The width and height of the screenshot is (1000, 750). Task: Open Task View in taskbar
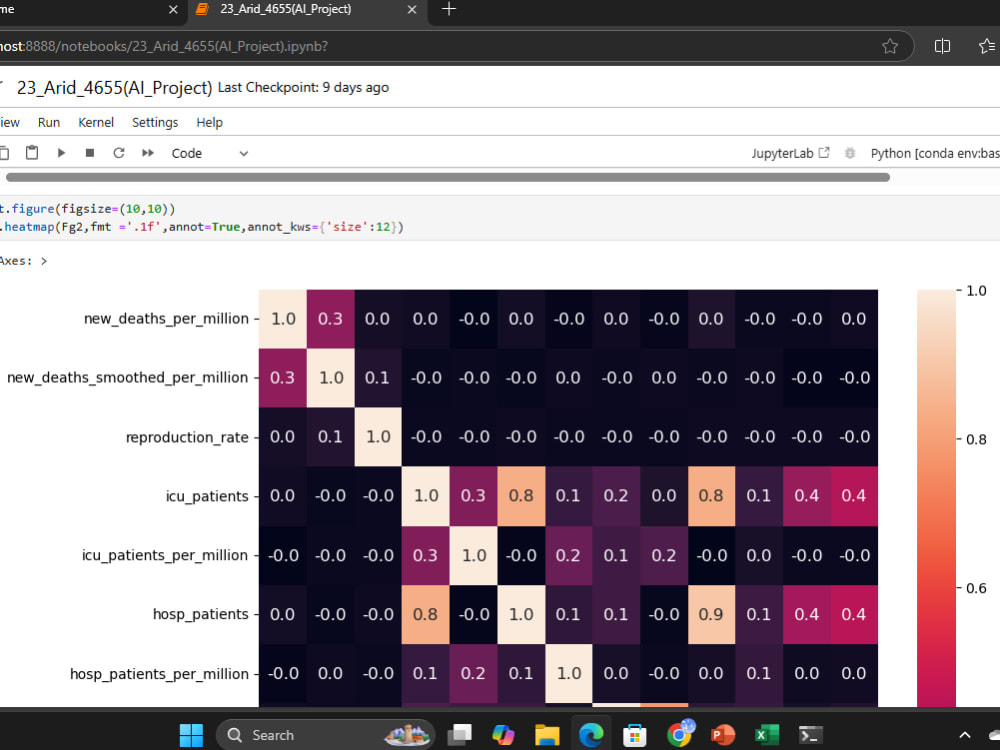[459, 735]
